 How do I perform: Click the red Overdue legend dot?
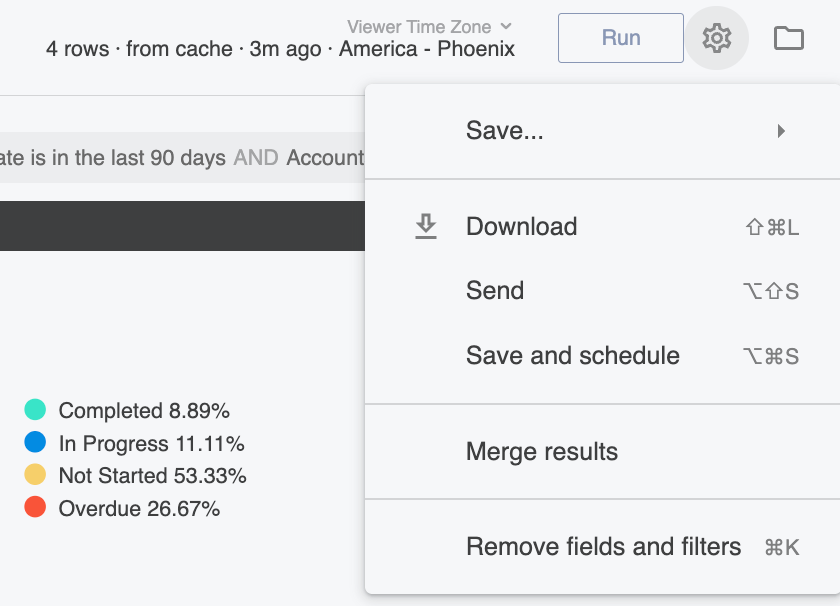tap(35, 507)
